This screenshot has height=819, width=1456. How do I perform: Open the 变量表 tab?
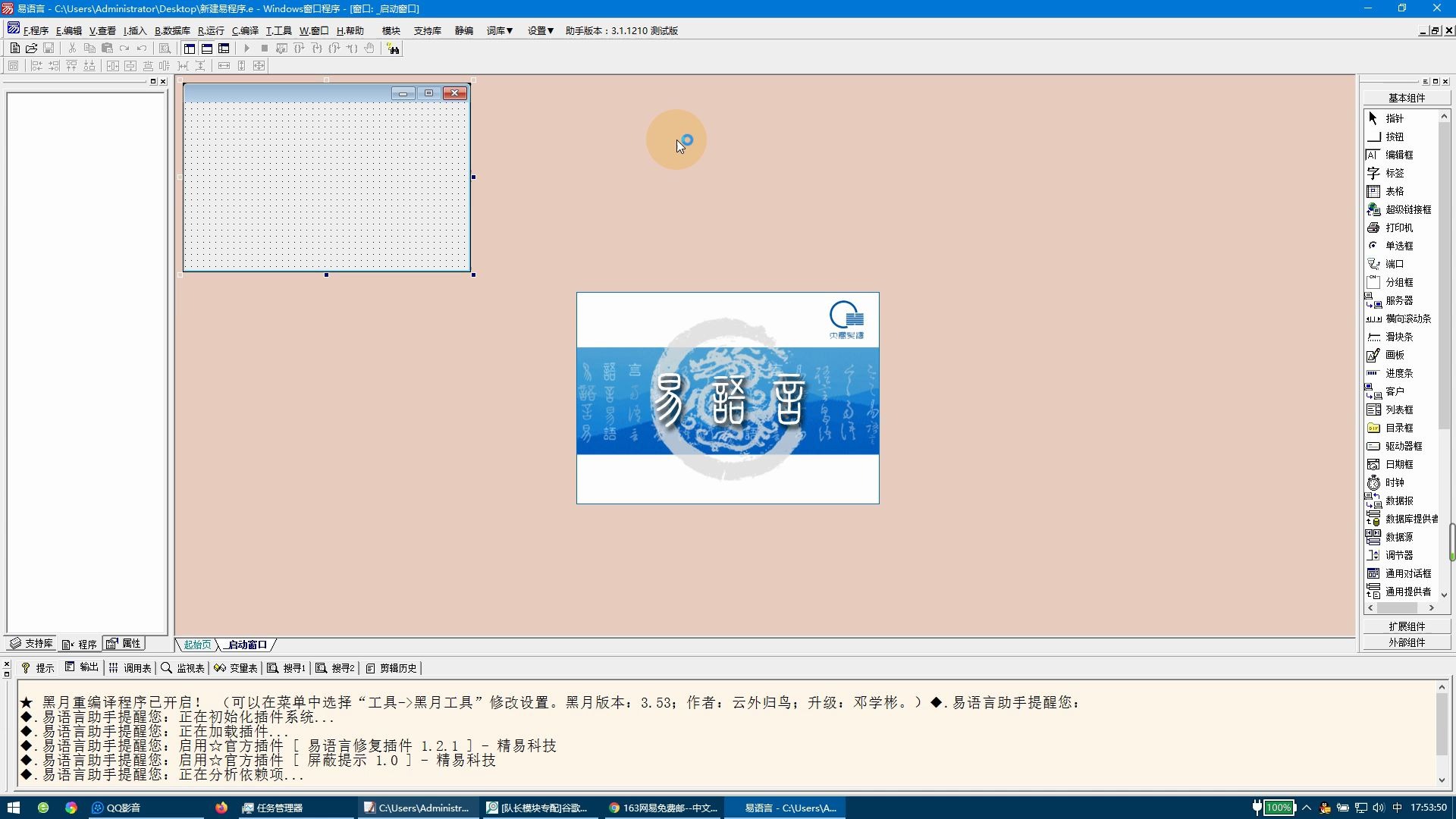(236, 668)
